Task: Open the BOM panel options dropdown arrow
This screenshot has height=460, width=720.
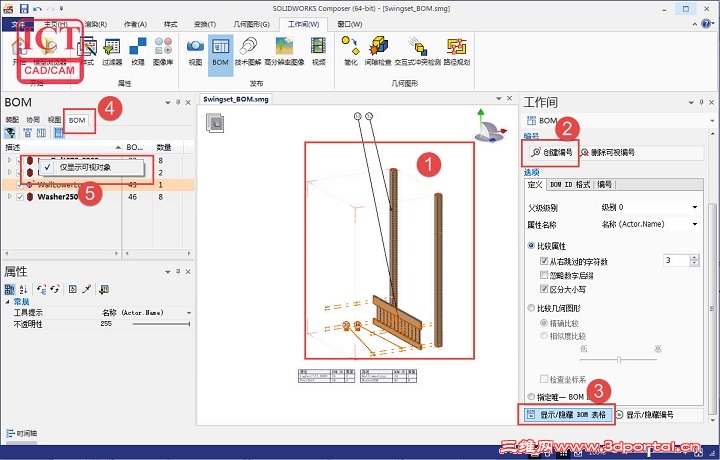Action: 168,103
